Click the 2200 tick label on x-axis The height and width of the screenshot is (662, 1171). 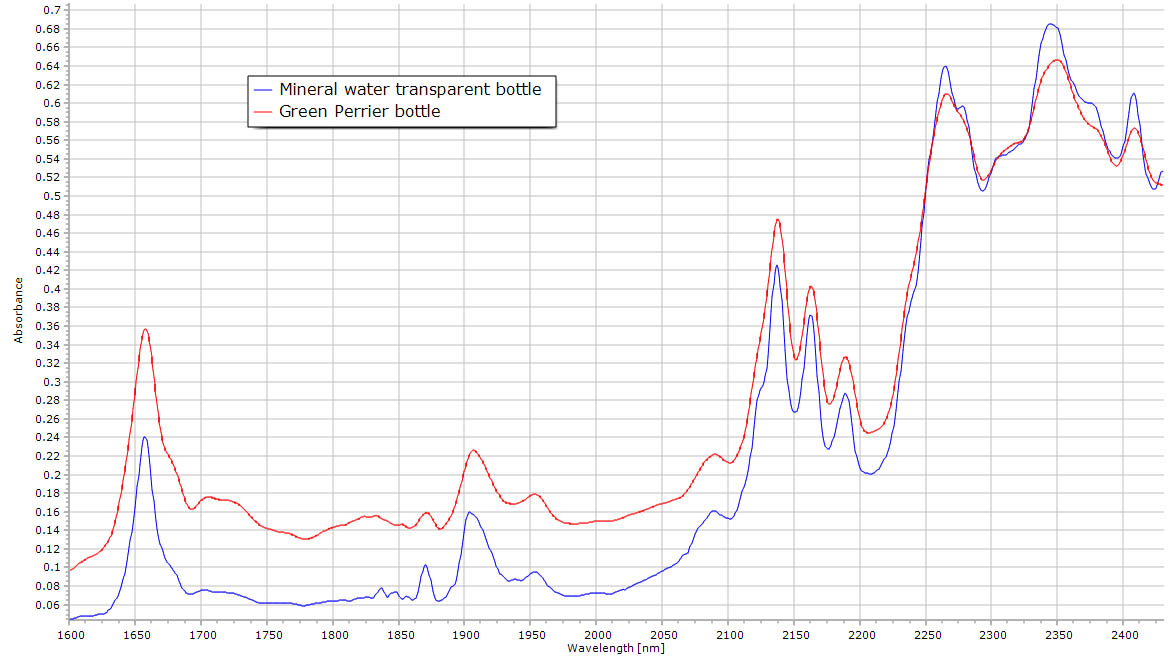pyautogui.click(x=861, y=634)
